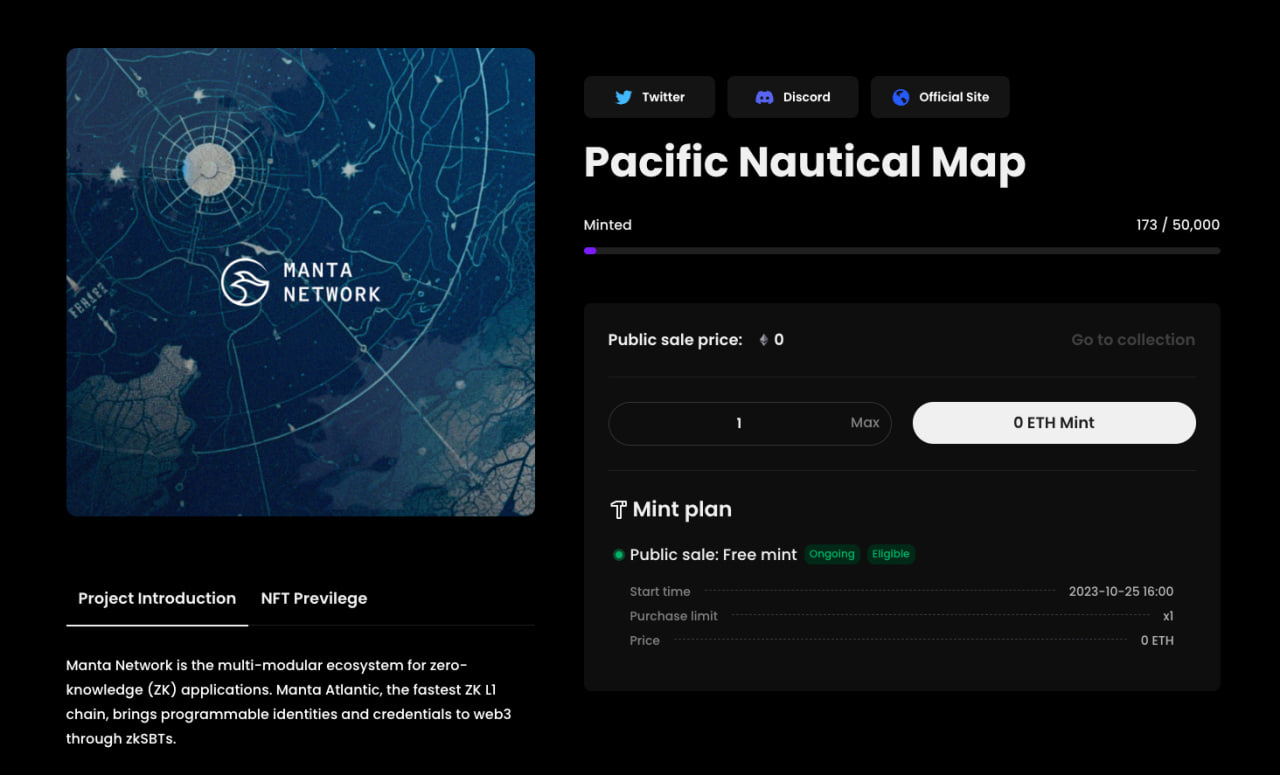Switch to the NFT Previlege tab
Image resolution: width=1280 pixels, height=775 pixels.
[x=314, y=598]
